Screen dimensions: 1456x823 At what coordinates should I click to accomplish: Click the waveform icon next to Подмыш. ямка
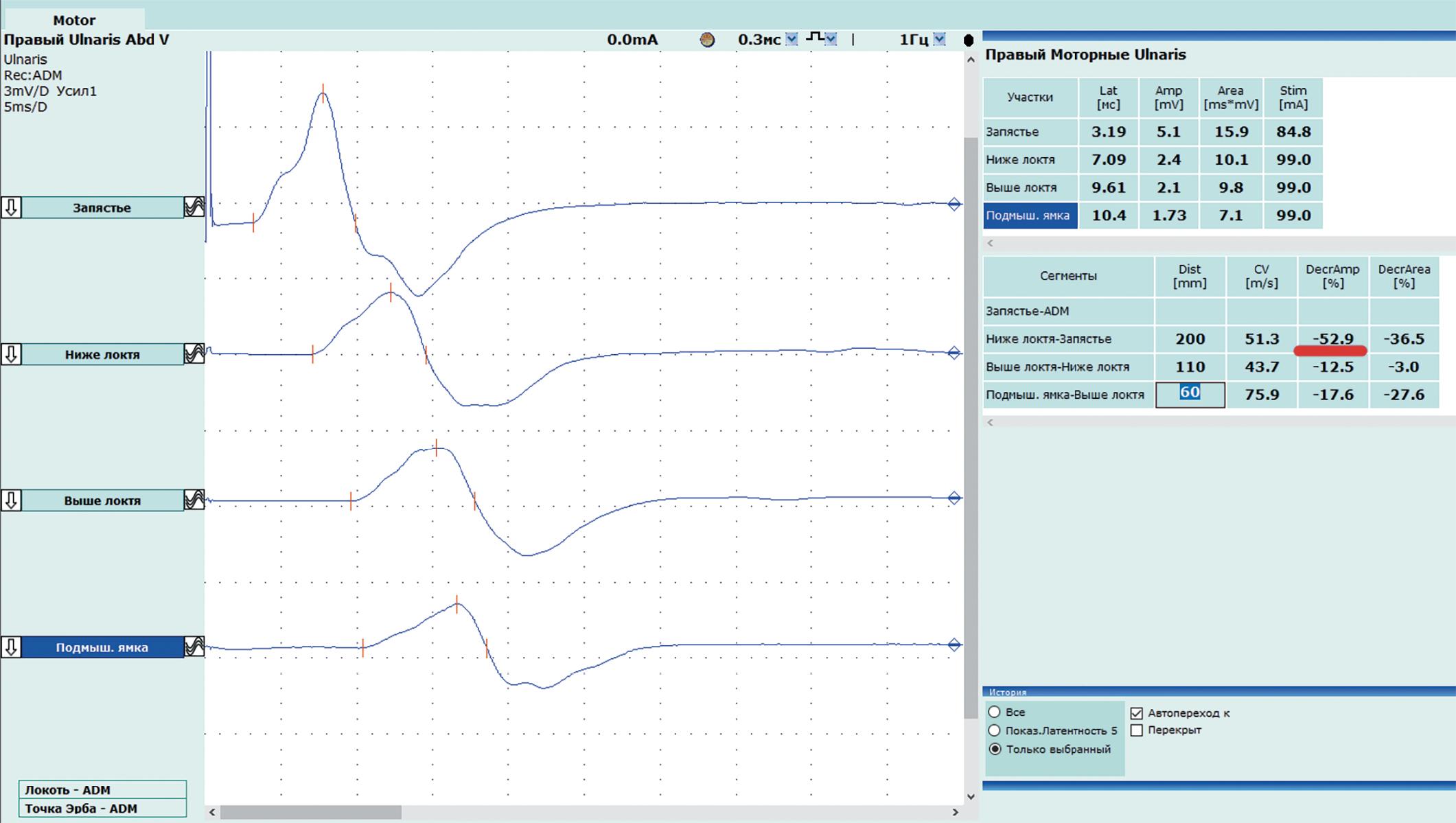click(x=194, y=647)
